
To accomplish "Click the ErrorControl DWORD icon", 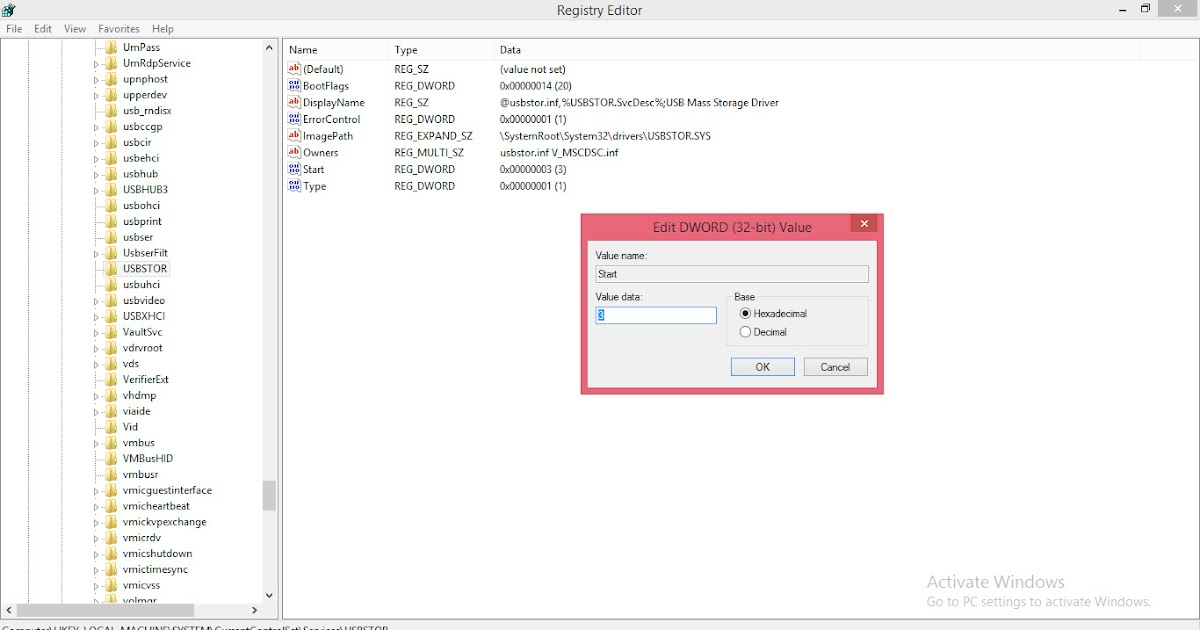I will [293, 119].
